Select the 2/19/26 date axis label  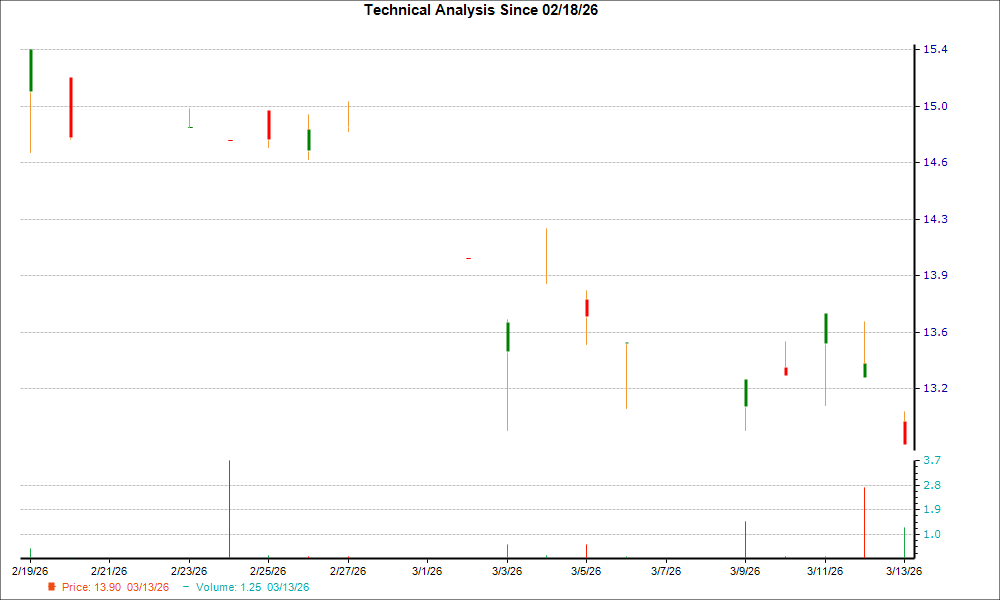31,569
